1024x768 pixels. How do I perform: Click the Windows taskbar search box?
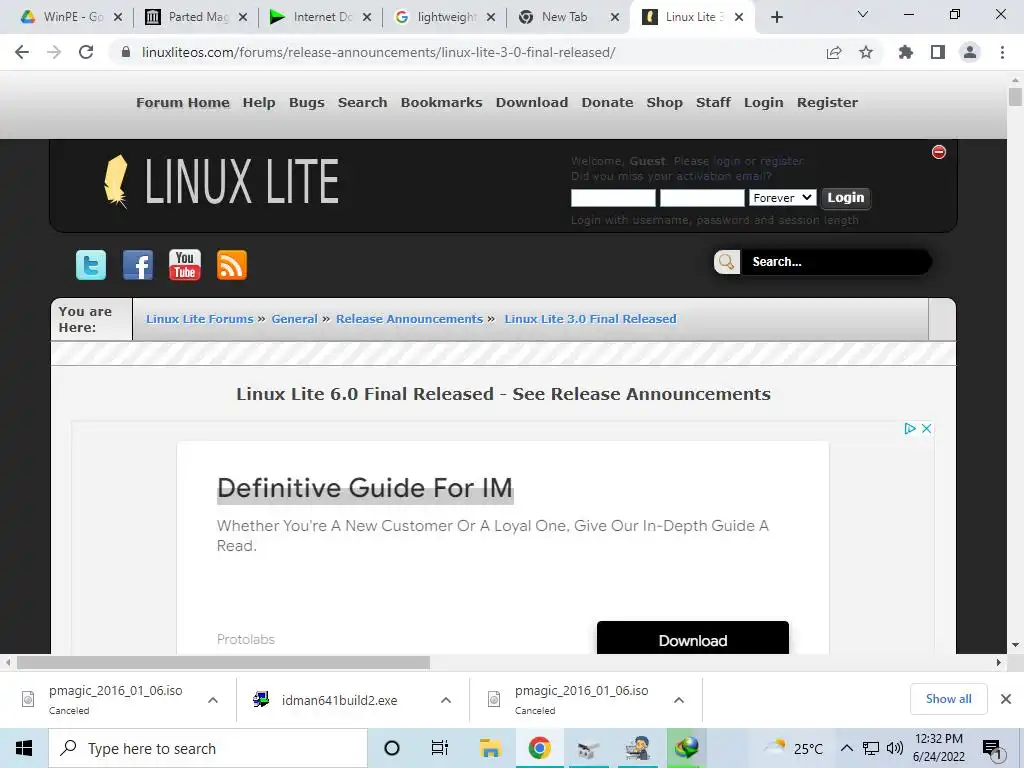coord(208,748)
